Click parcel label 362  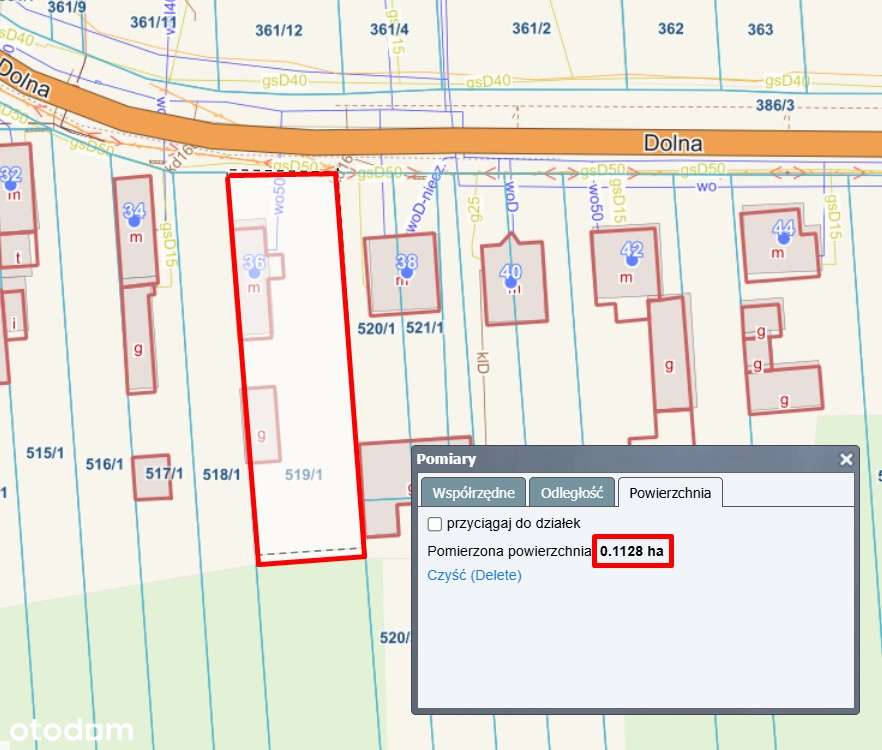pyautogui.click(x=670, y=29)
